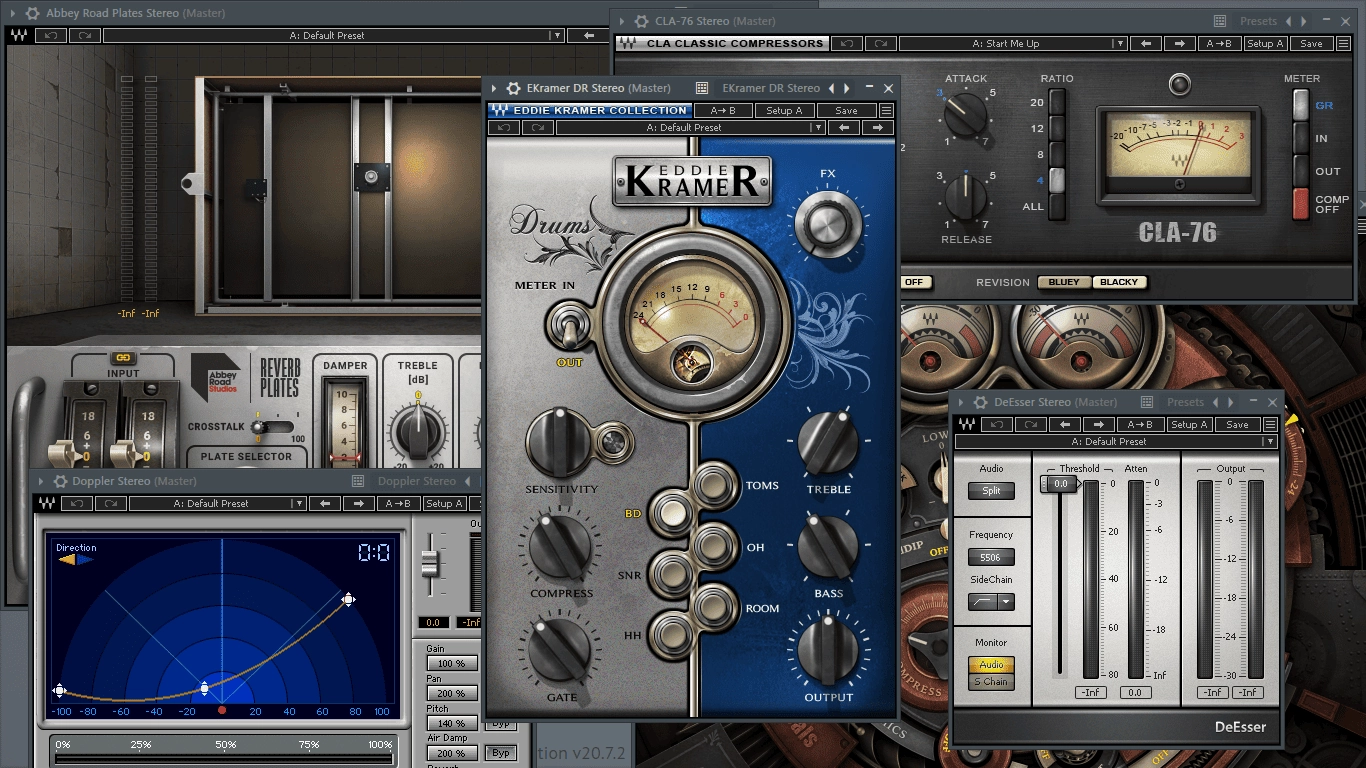Viewport: 1366px width, 768px height.
Task: Expand the DeEsser Default Preset dropdown
Action: (x=1270, y=441)
